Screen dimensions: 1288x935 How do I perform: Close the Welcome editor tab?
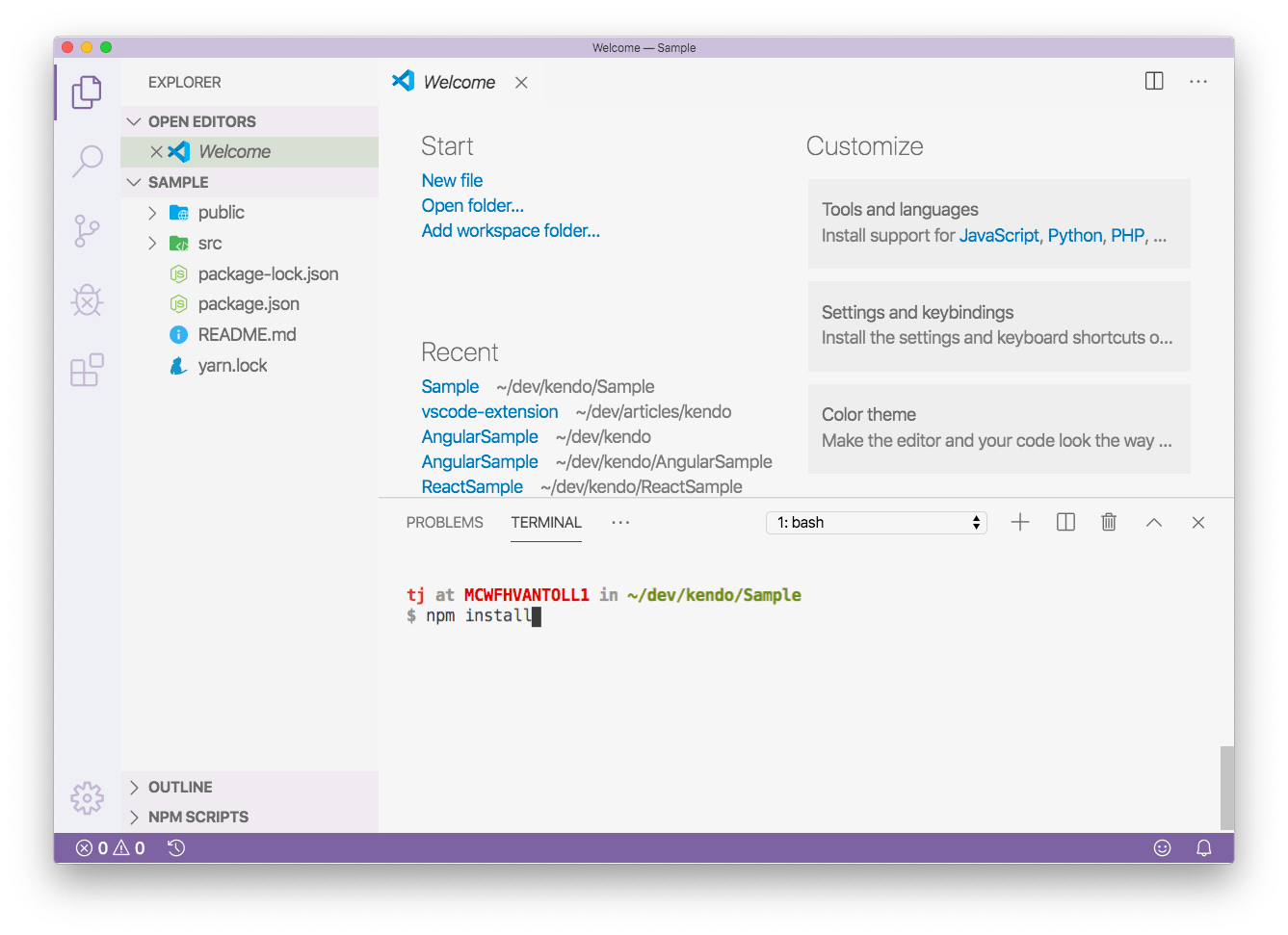coord(521,83)
